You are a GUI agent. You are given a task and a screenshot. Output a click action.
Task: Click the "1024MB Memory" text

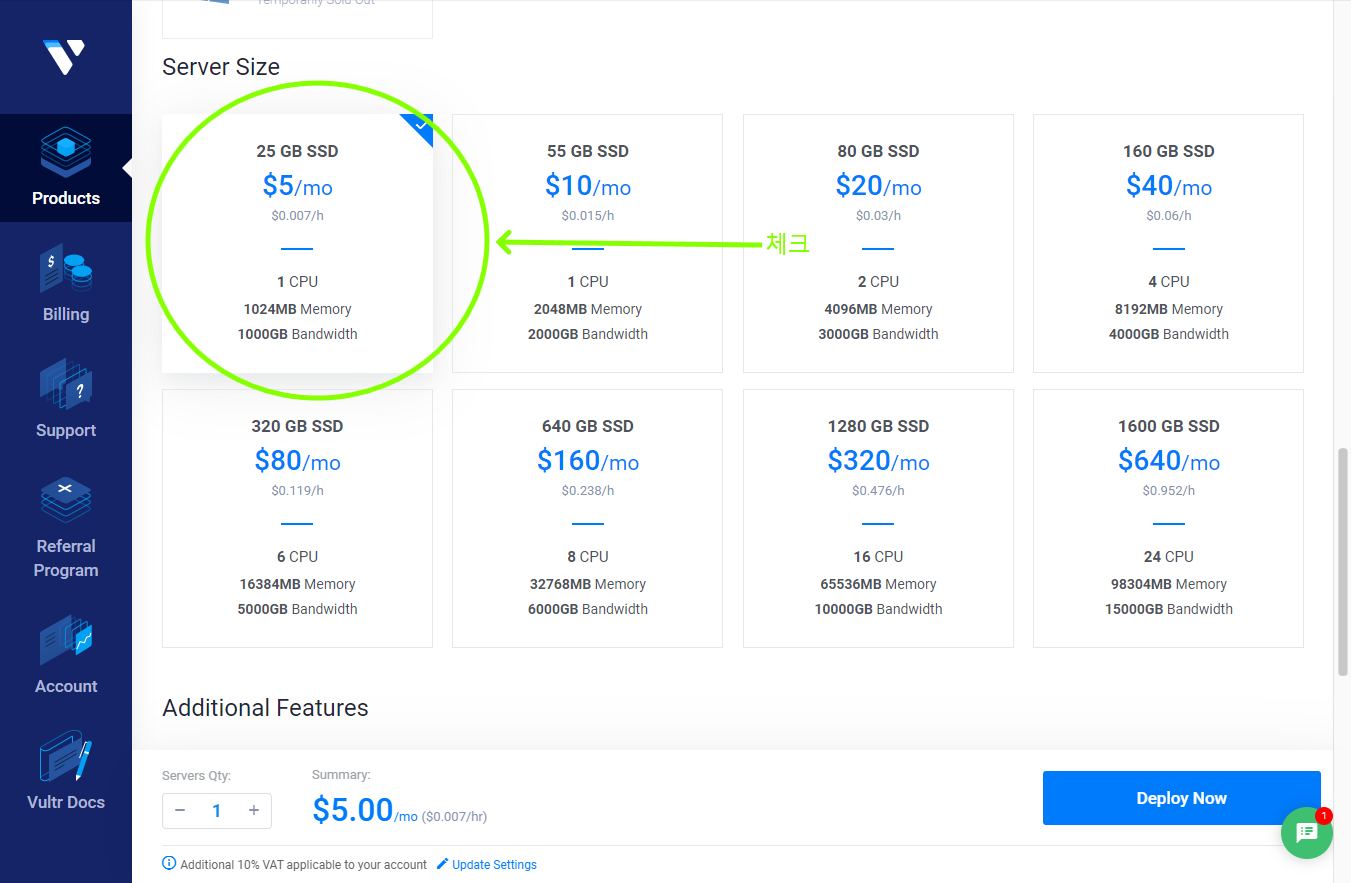[297, 309]
